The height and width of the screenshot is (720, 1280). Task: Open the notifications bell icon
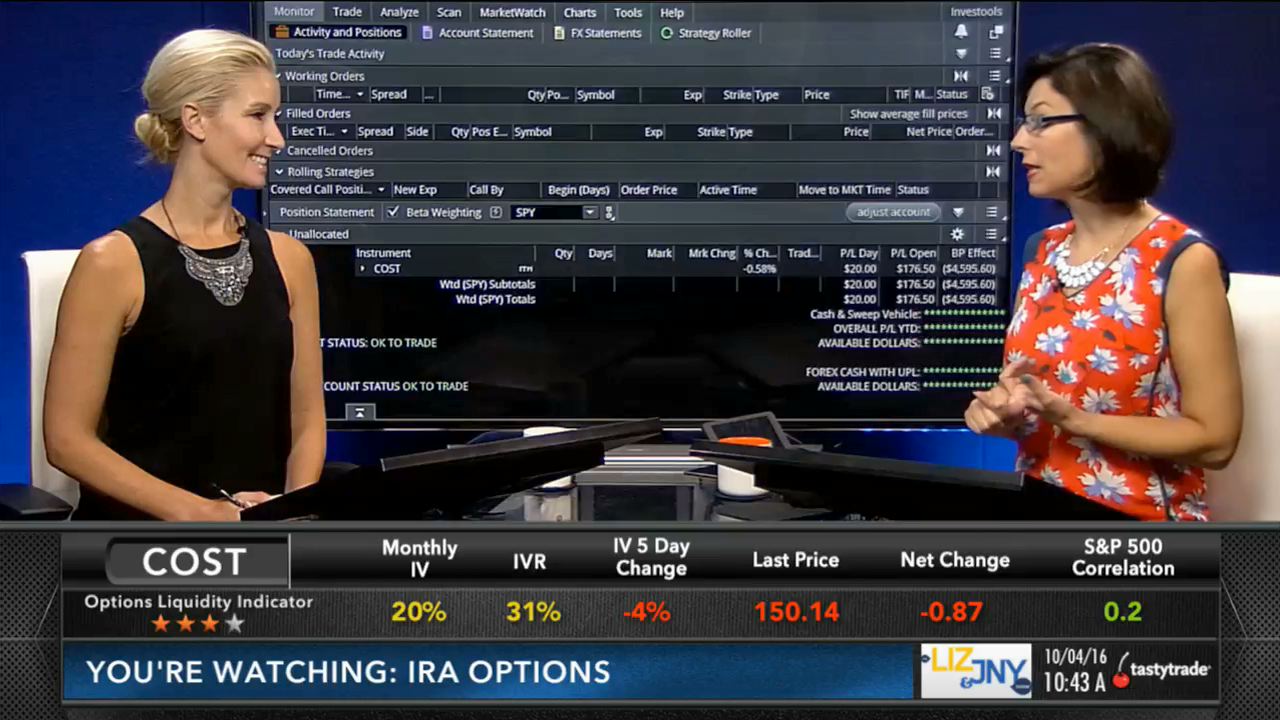pos(961,32)
